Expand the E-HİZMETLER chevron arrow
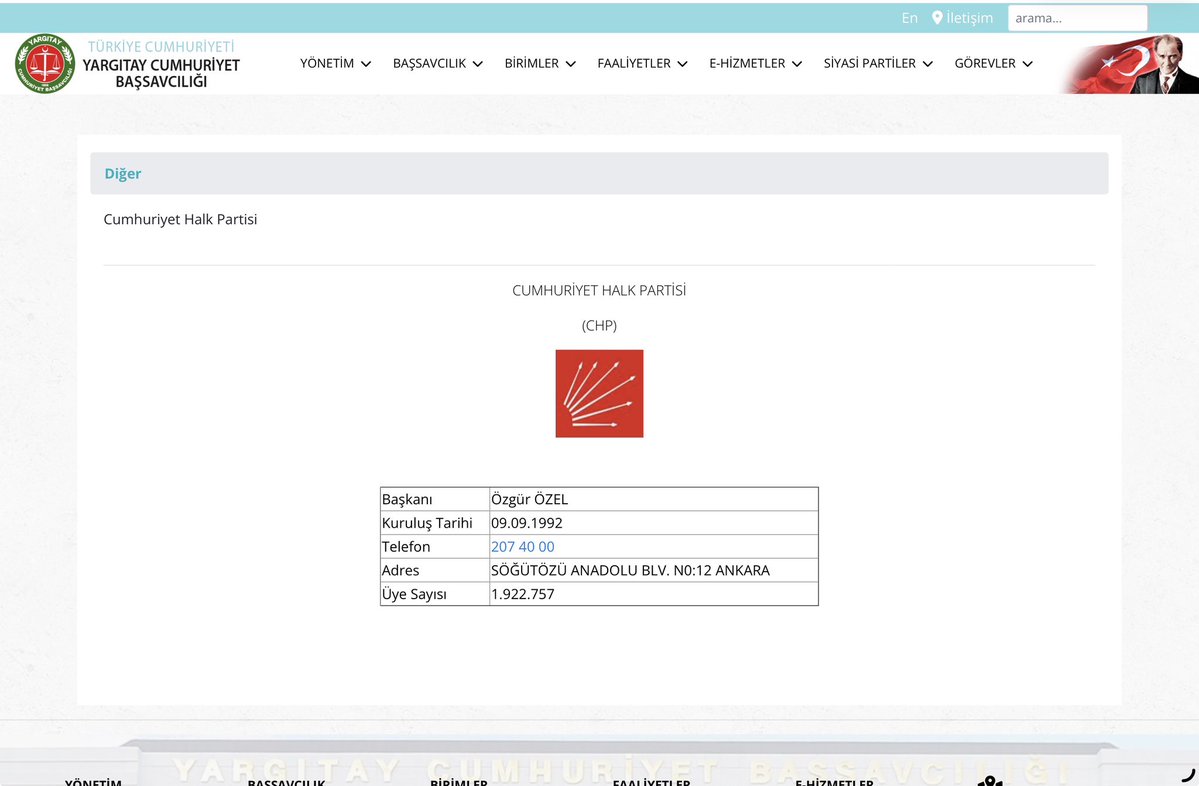 point(797,64)
